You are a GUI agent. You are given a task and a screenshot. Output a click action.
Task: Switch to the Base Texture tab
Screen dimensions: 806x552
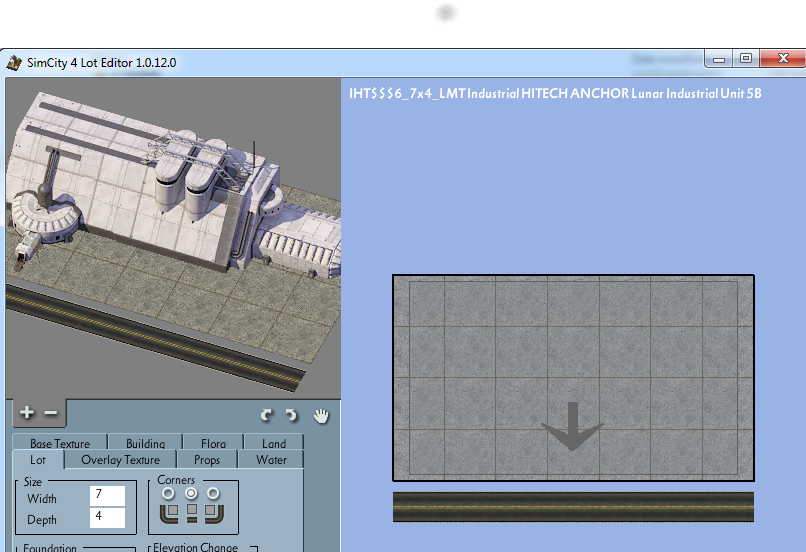pos(60,443)
